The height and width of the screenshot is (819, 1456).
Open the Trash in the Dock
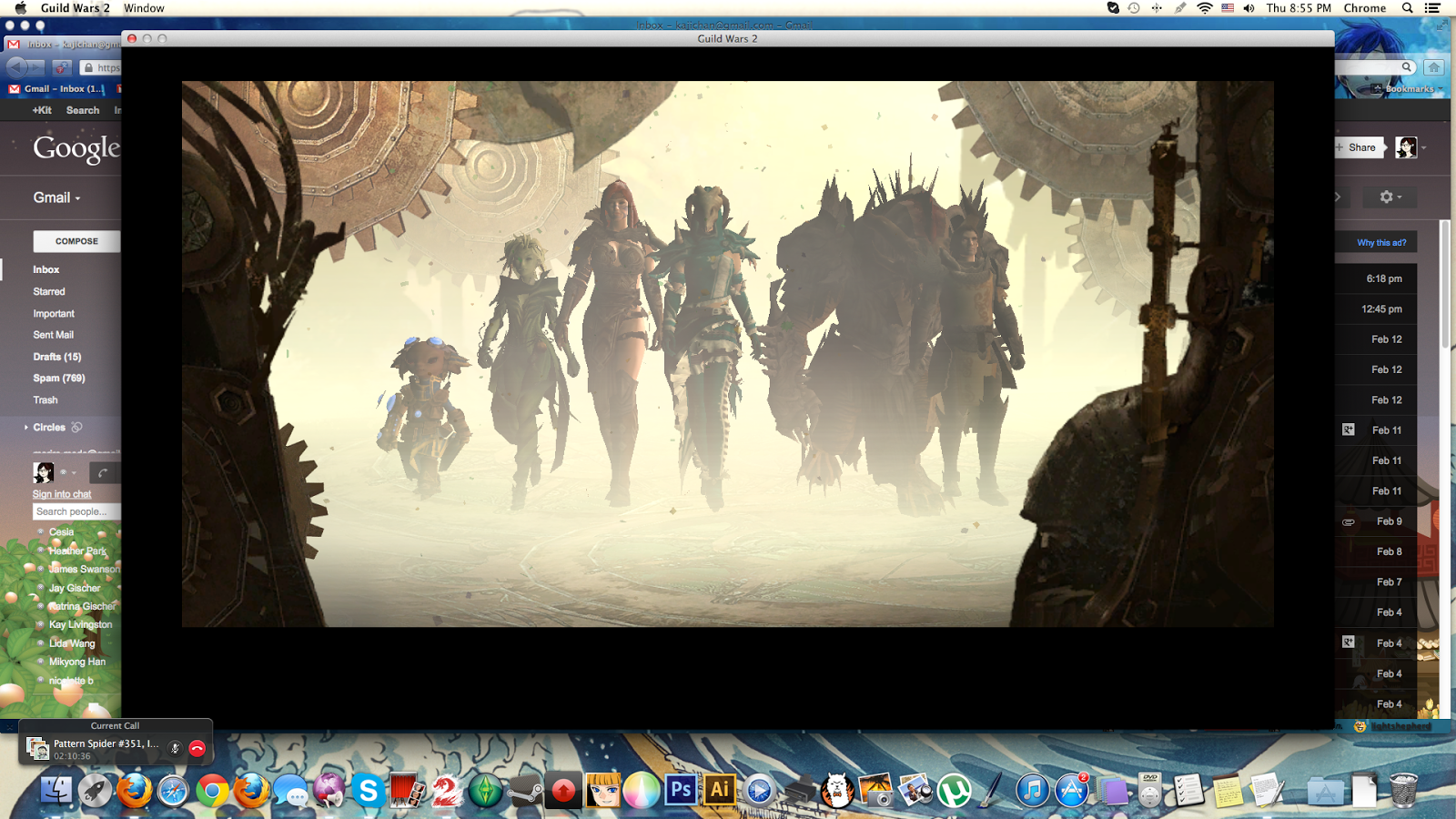tap(1404, 790)
